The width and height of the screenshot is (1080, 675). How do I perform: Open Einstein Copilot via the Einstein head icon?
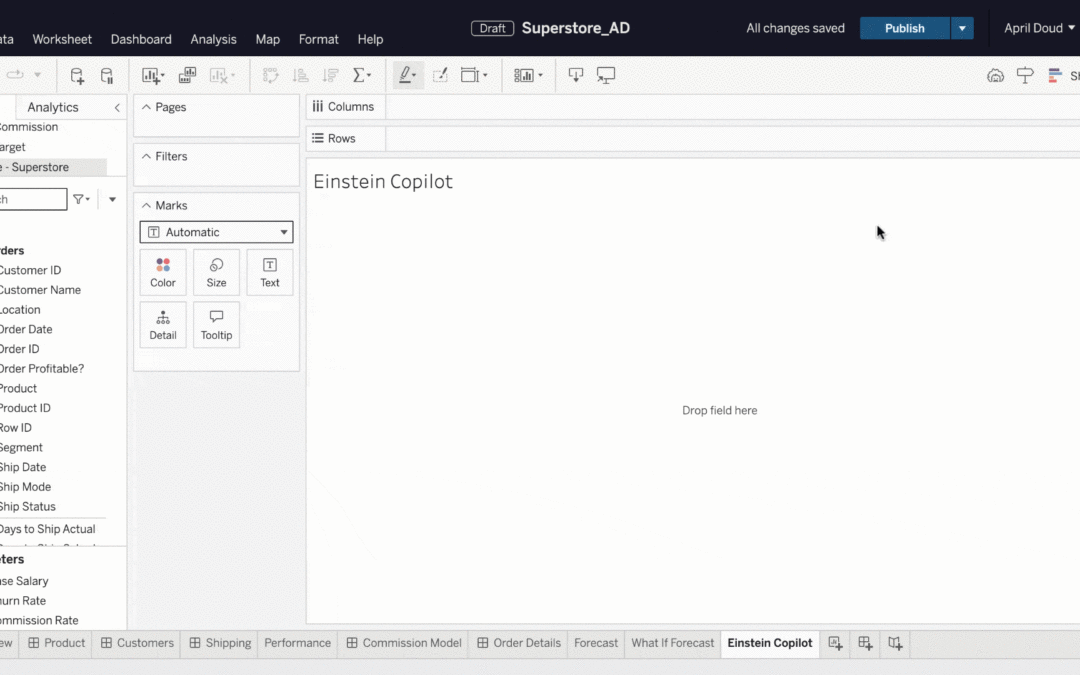pyautogui.click(x=995, y=76)
